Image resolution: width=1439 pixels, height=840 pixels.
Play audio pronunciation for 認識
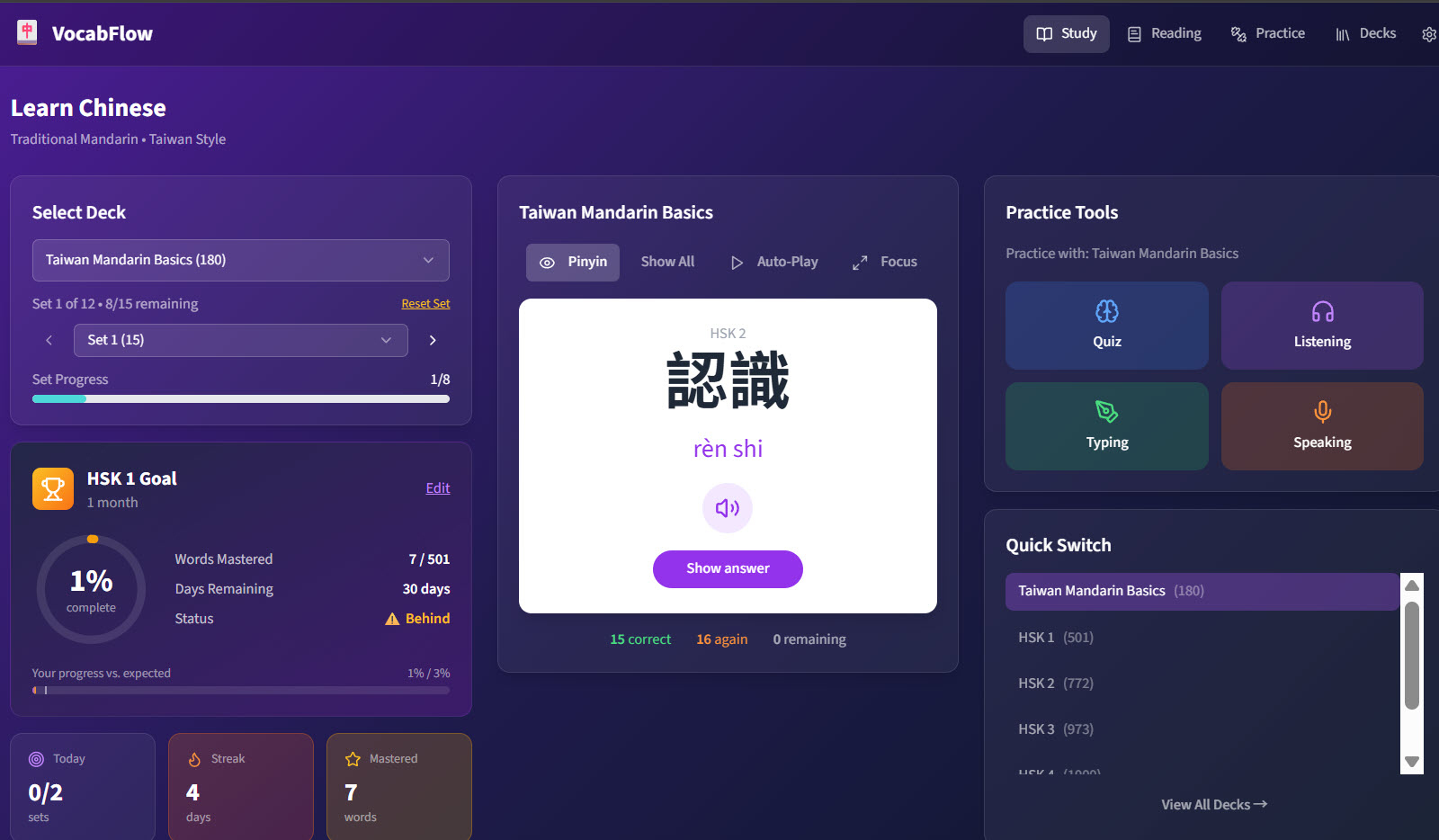[x=727, y=508]
